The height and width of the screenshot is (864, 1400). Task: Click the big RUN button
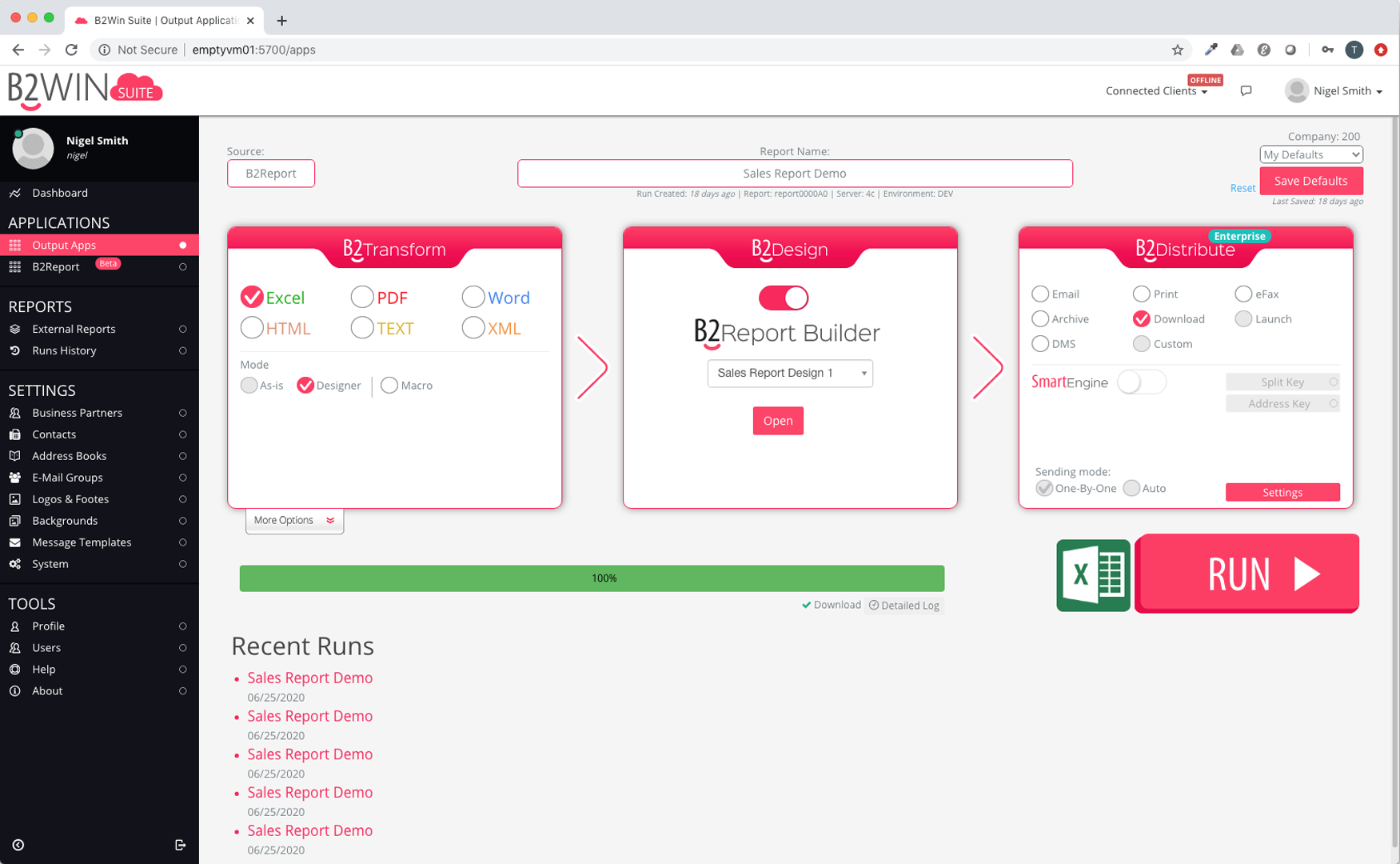pyautogui.click(x=1247, y=574)
